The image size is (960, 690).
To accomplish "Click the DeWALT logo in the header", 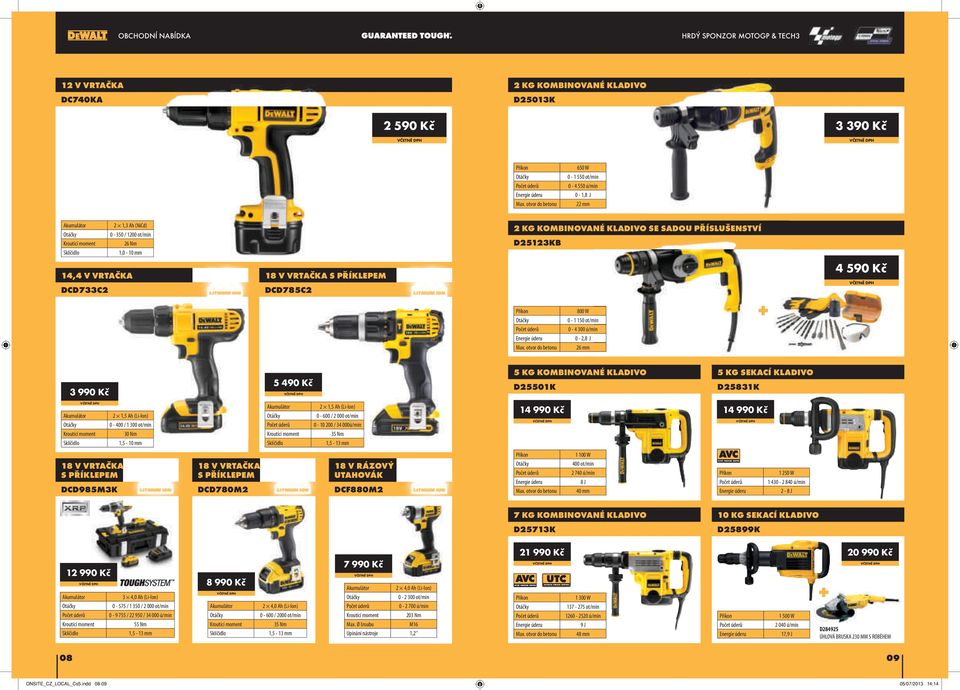I will (x=87, y=36).
